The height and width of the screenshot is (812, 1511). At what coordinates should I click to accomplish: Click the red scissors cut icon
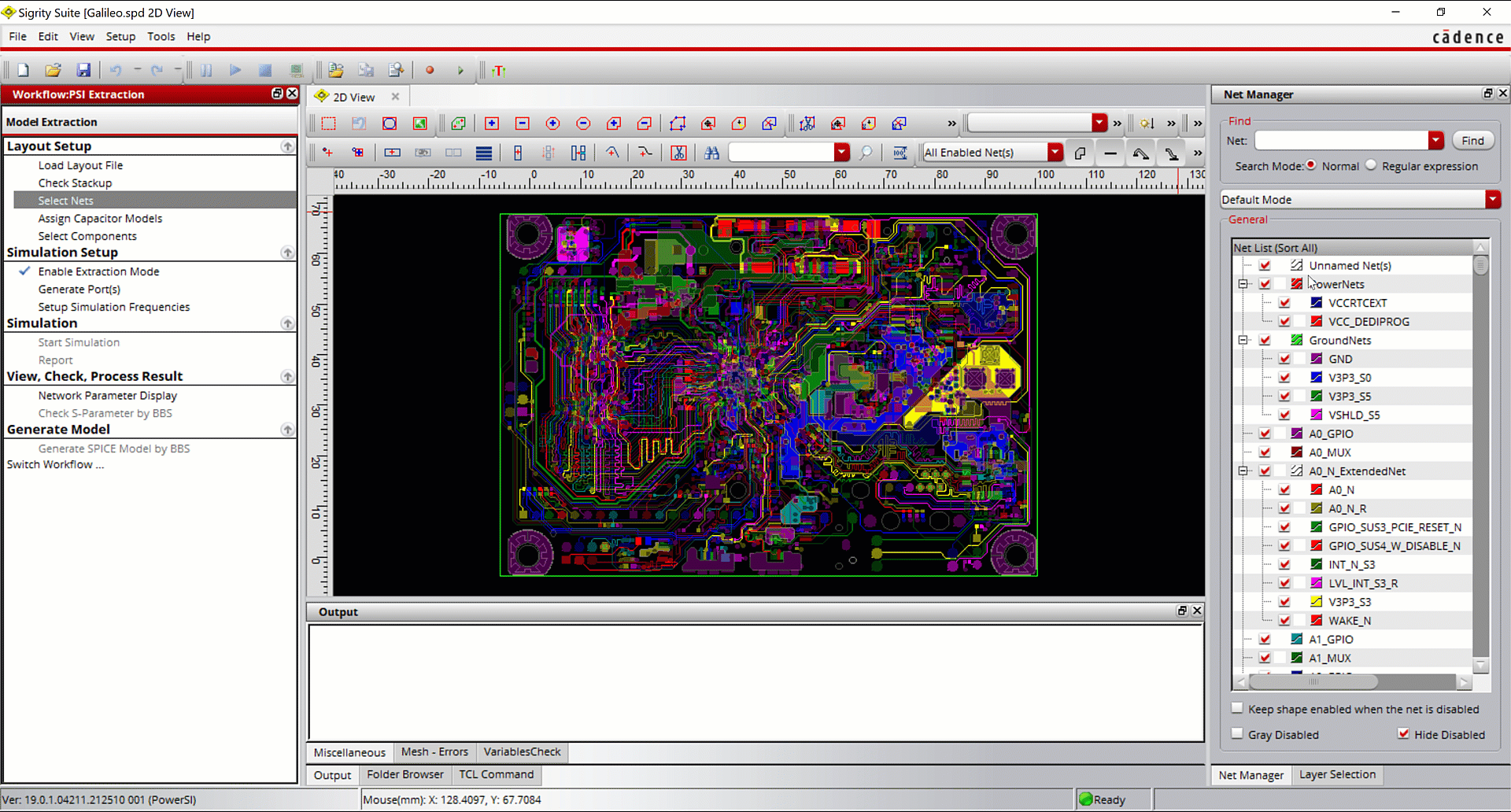[x=678, y=153]
